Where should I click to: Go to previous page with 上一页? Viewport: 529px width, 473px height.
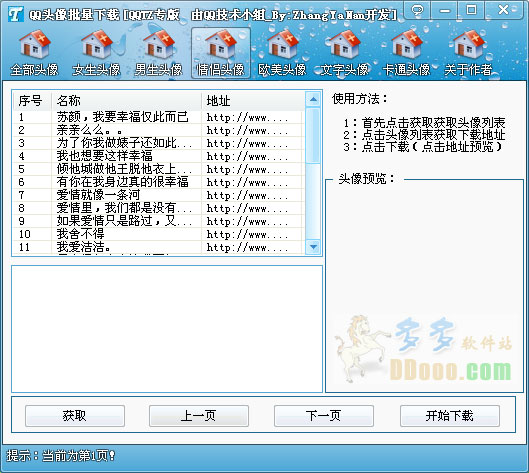click(199, 416)
